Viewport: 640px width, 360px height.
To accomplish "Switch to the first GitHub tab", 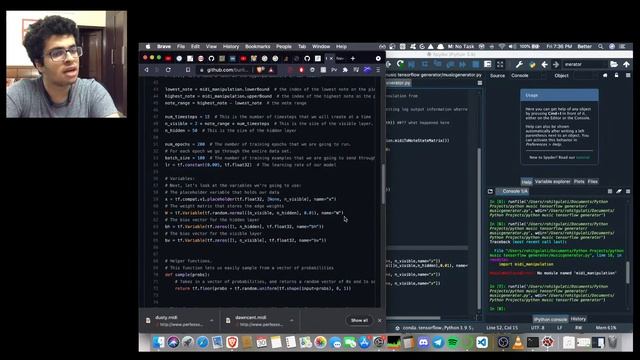I will pos(211,58).
